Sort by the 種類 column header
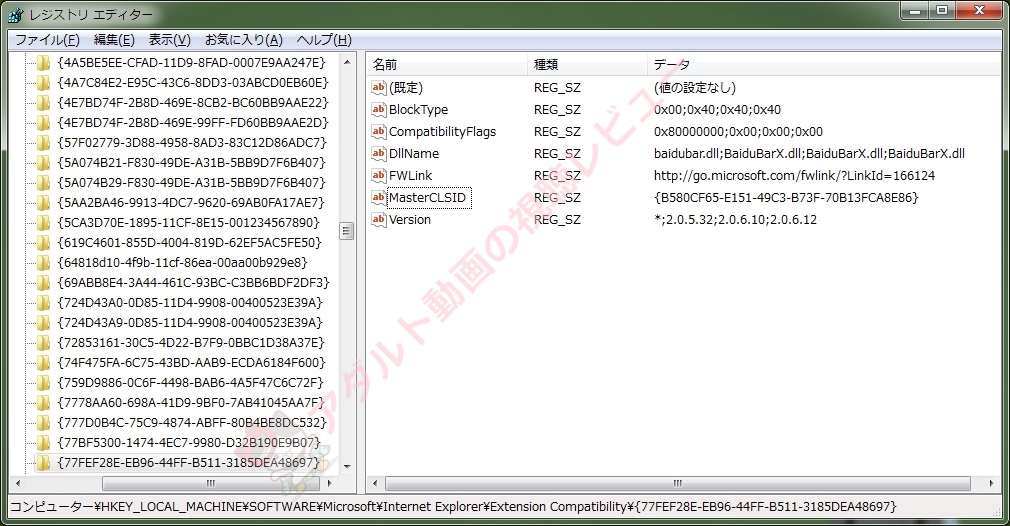Image resolution: width=1010 pixels, height=526 pixels. (x=587, y=64)
